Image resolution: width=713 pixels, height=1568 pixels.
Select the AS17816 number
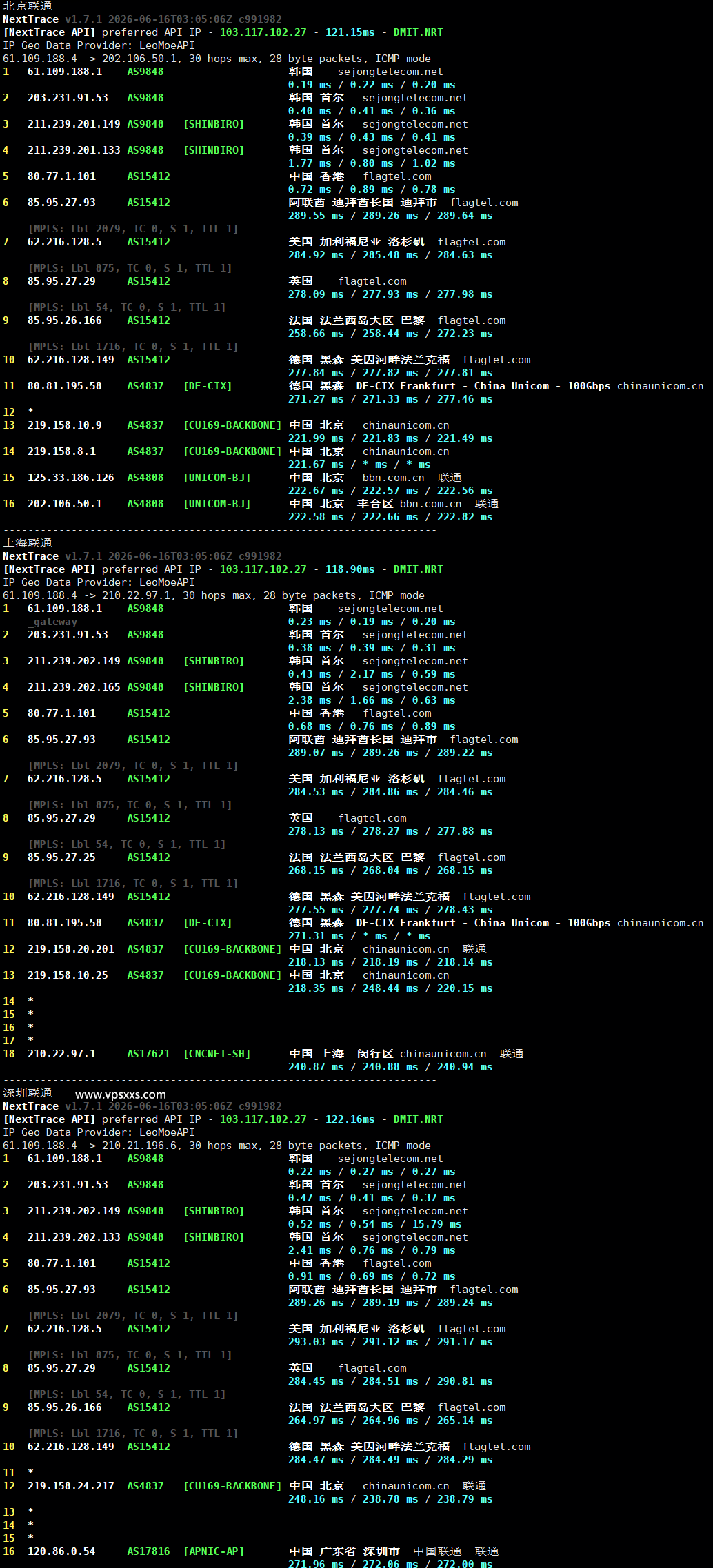(x=148, y=1551)
